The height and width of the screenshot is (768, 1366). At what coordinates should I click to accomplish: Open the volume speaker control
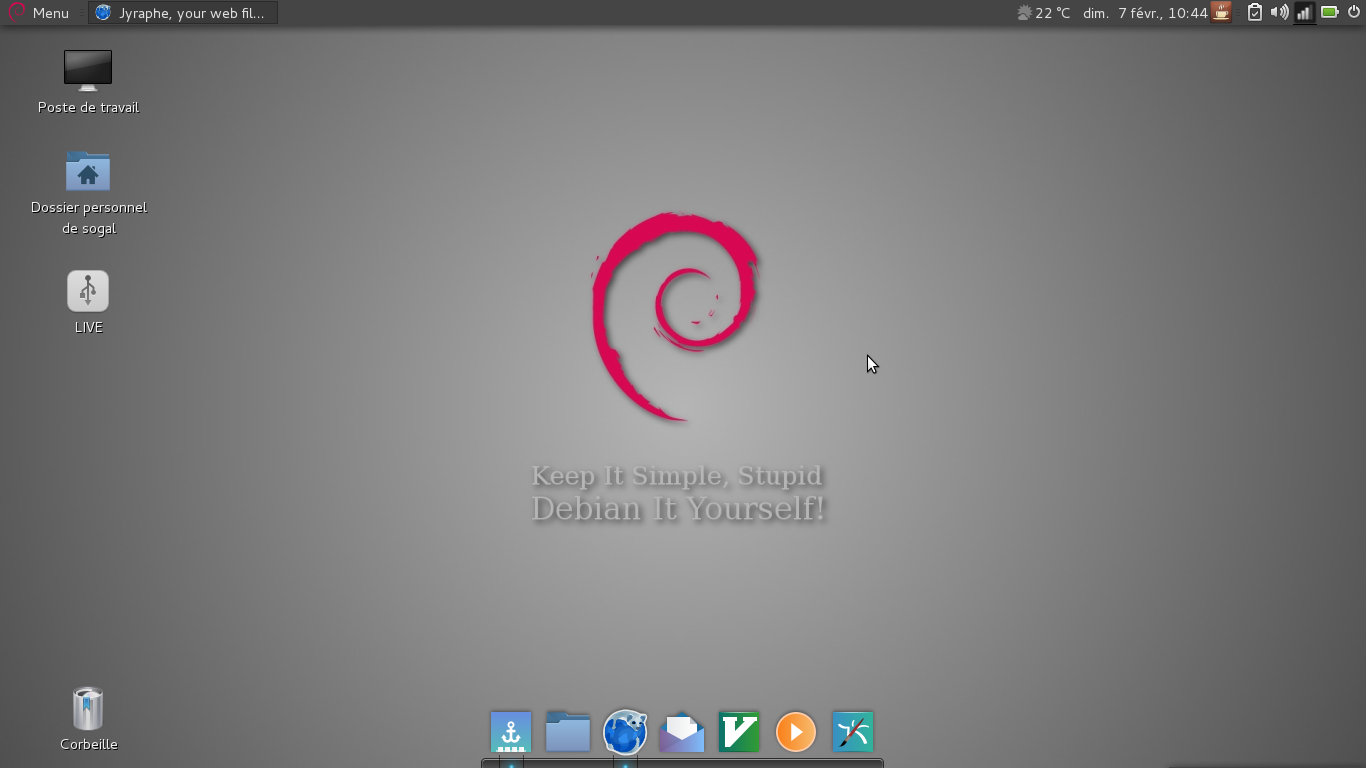pyautogui.click(x=1279, y=13)
